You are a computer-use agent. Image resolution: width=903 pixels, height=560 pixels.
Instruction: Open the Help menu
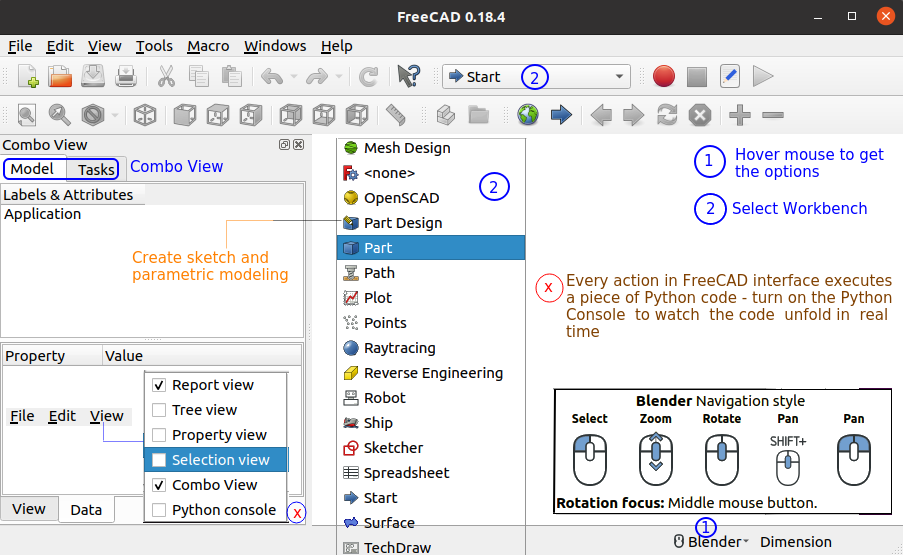[x=336, y=46]
